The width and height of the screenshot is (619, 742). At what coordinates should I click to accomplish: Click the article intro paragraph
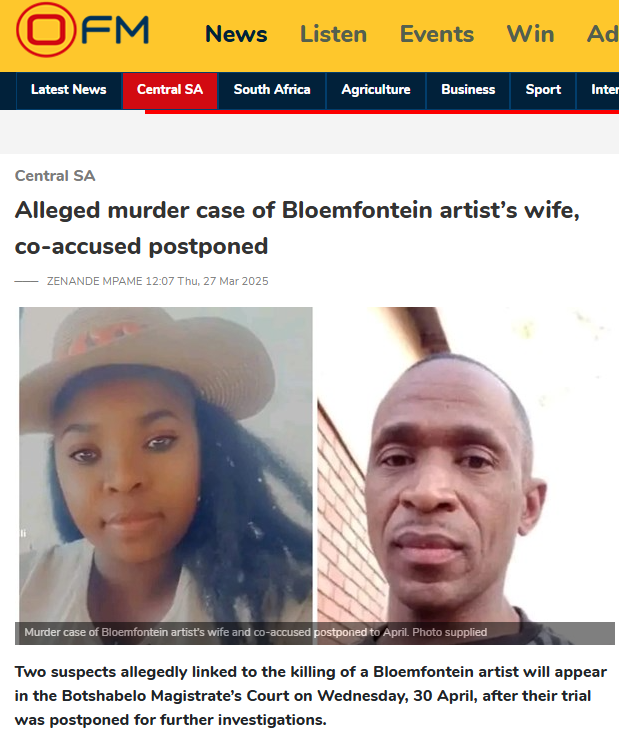point(310,696)
